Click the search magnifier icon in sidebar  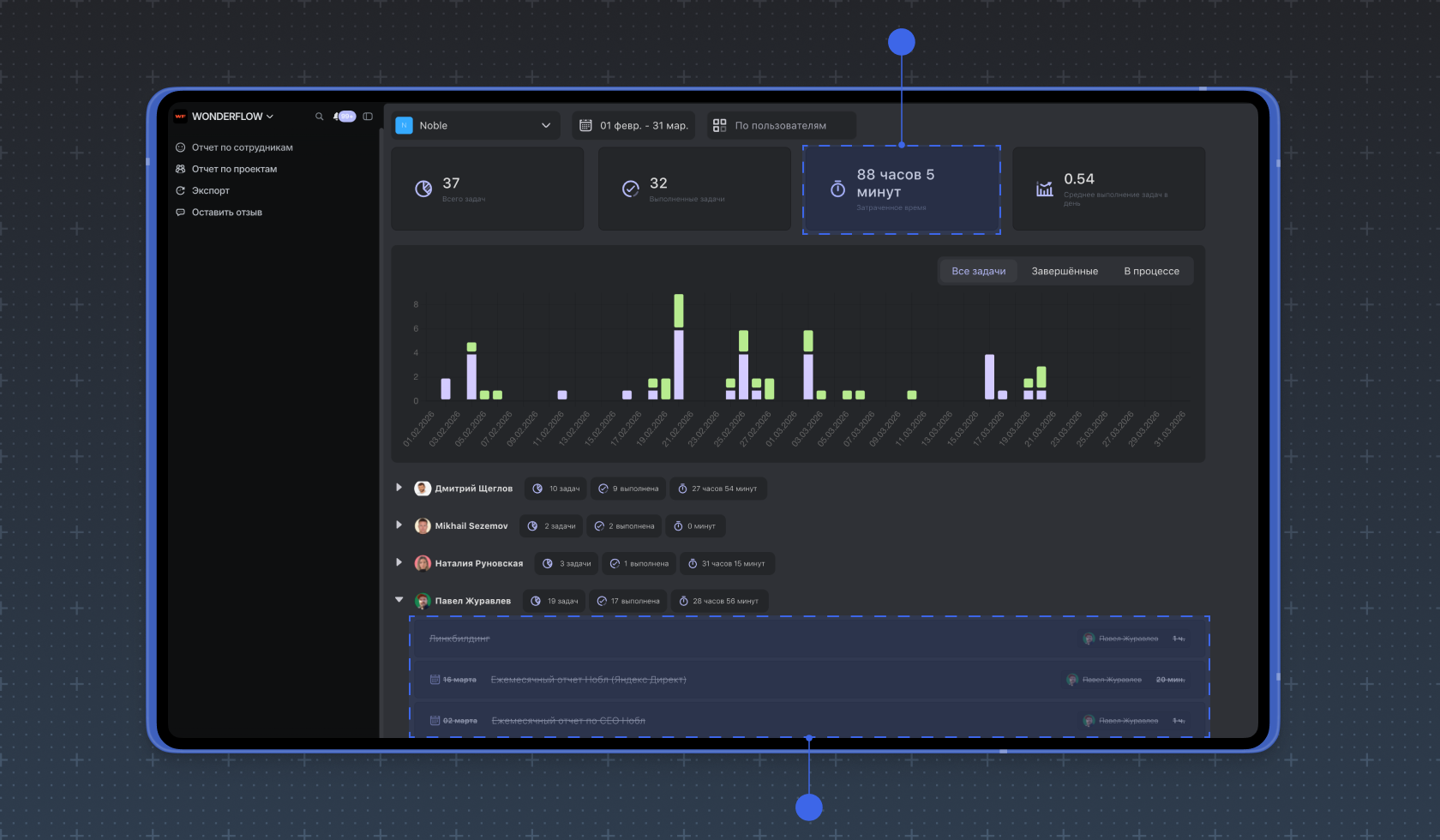319,117
